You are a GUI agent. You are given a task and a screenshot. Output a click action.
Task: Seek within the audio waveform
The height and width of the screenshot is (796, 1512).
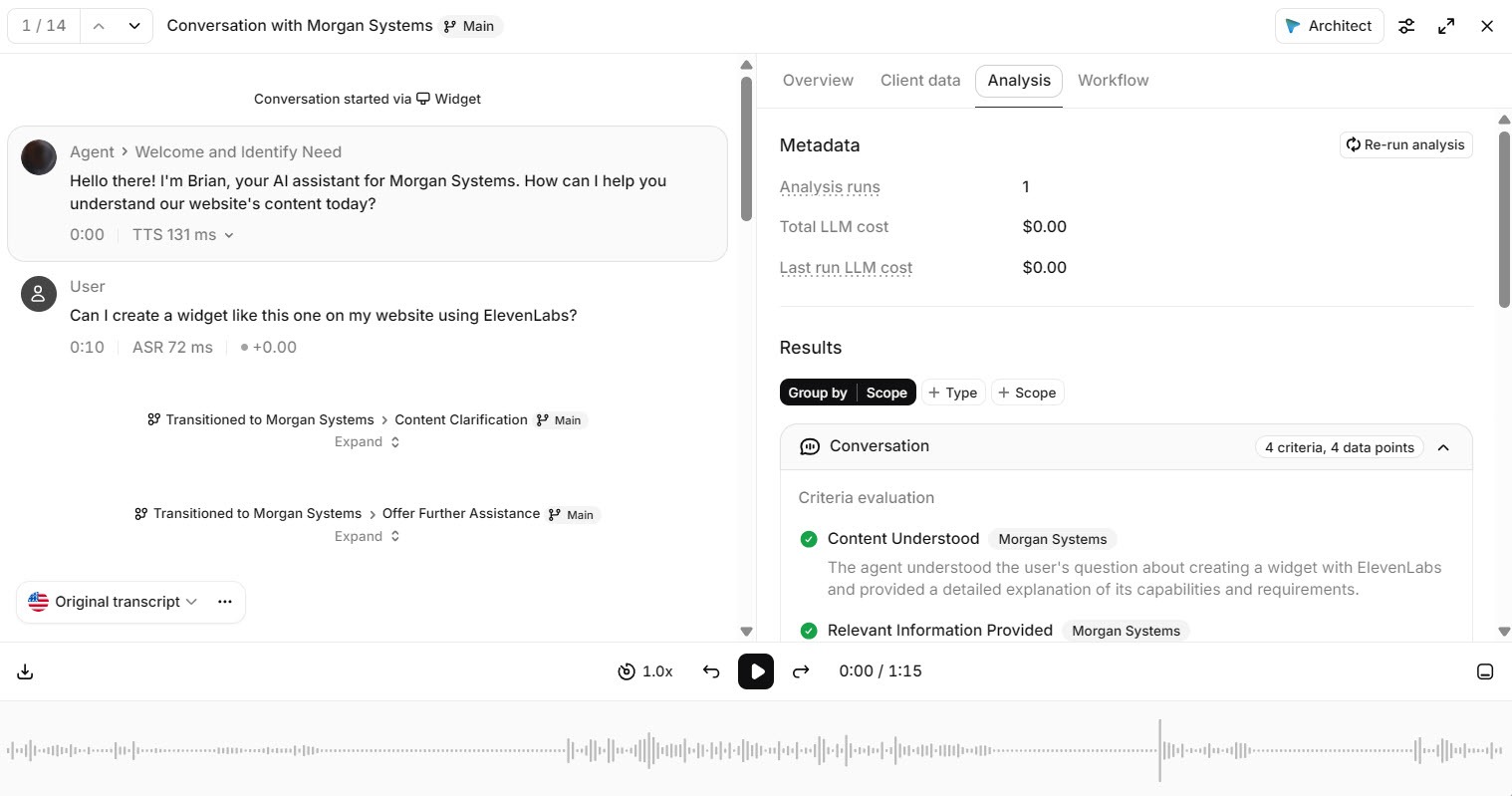click(x=756, y=750)
